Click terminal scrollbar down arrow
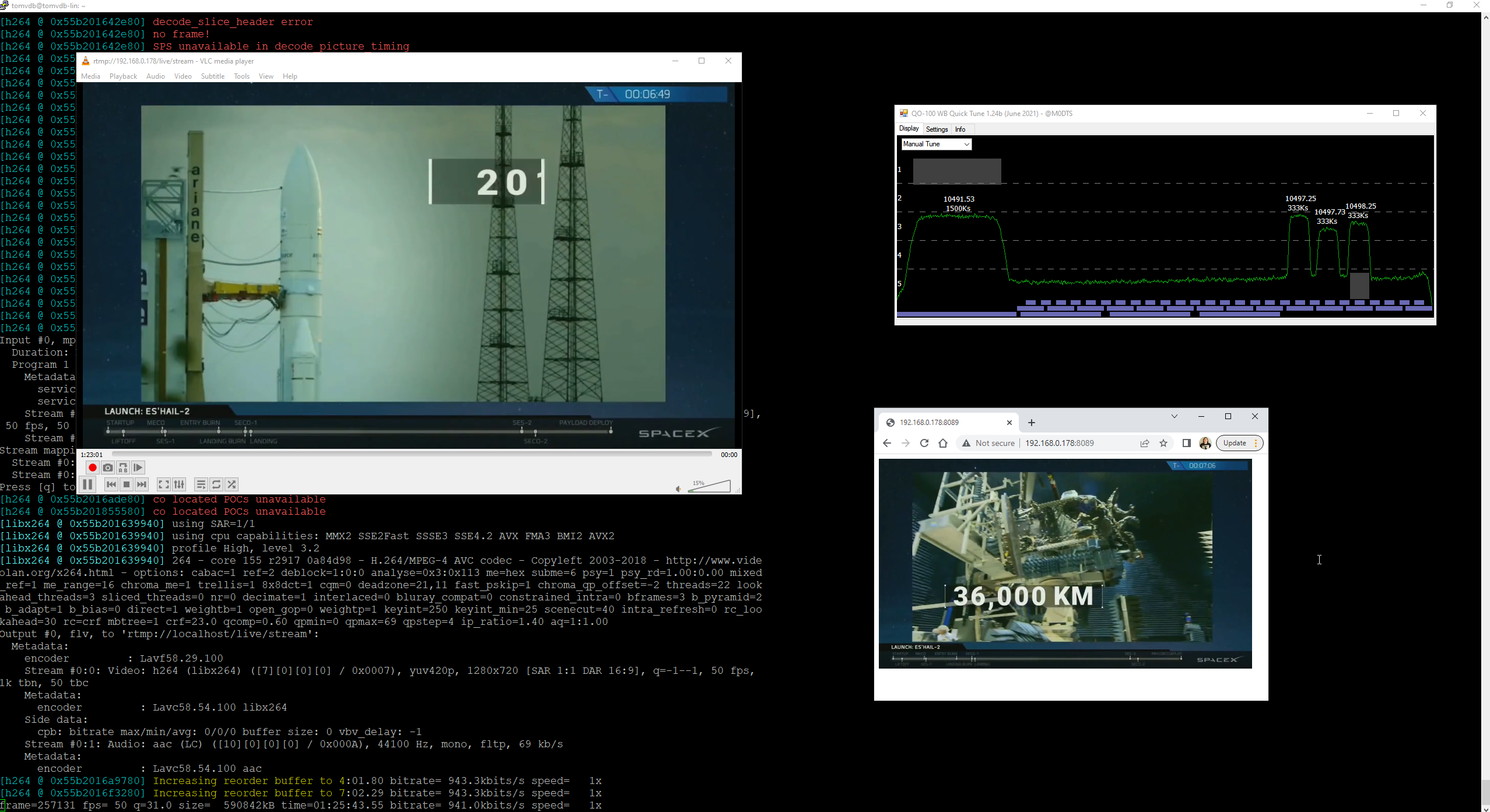Screen dimensions: 1490x812 (x=1485, y=807)
